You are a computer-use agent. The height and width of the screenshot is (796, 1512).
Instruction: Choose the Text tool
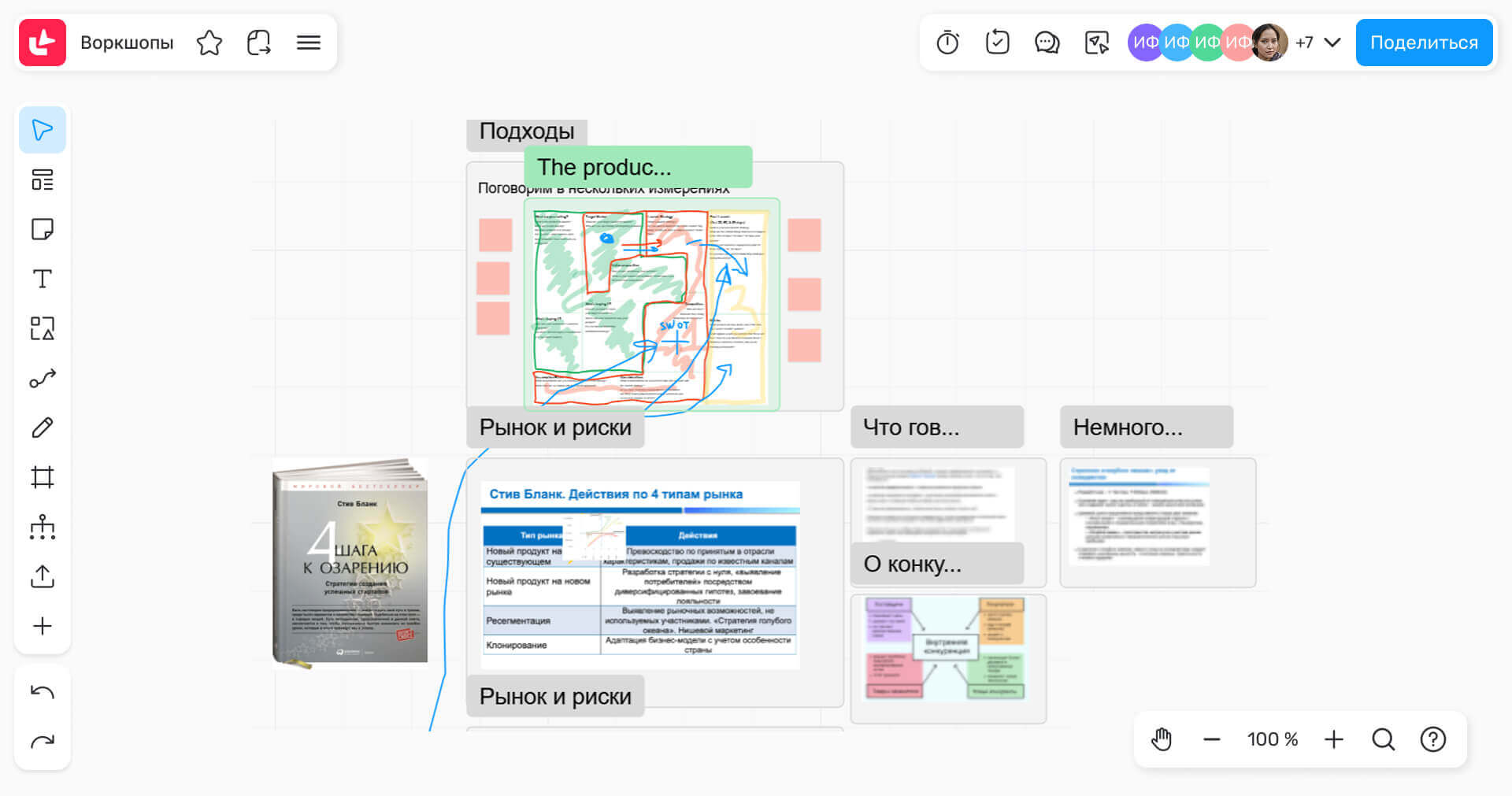43,279
